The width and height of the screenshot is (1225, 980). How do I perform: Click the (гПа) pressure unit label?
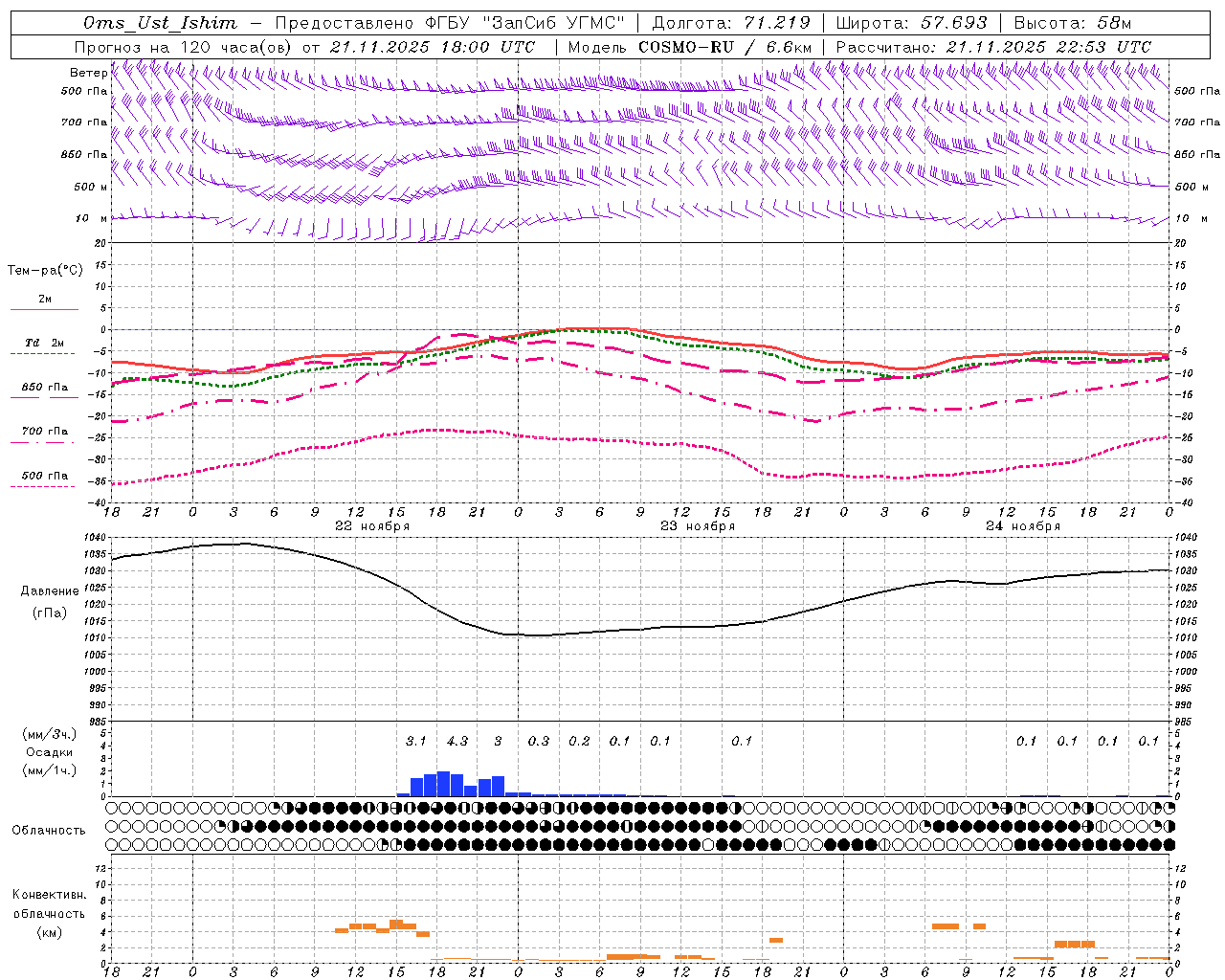pyautogui.click(x=50, y=613)
